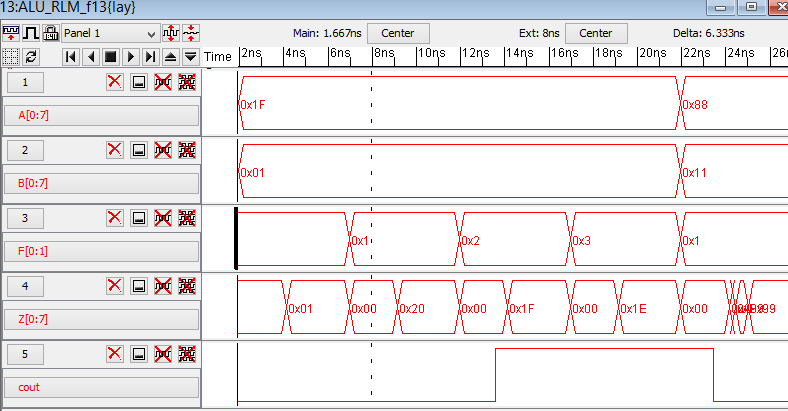The image size is (788, 411).
Task: Delete the B[0:7] panel with red X
Action: click(115, 150)
